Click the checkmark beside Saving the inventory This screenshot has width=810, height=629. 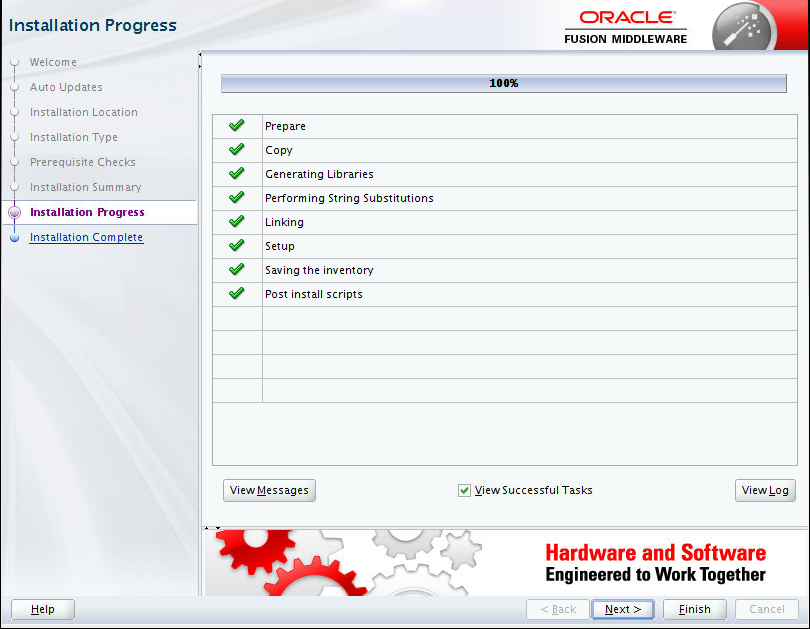coord(236,269)
